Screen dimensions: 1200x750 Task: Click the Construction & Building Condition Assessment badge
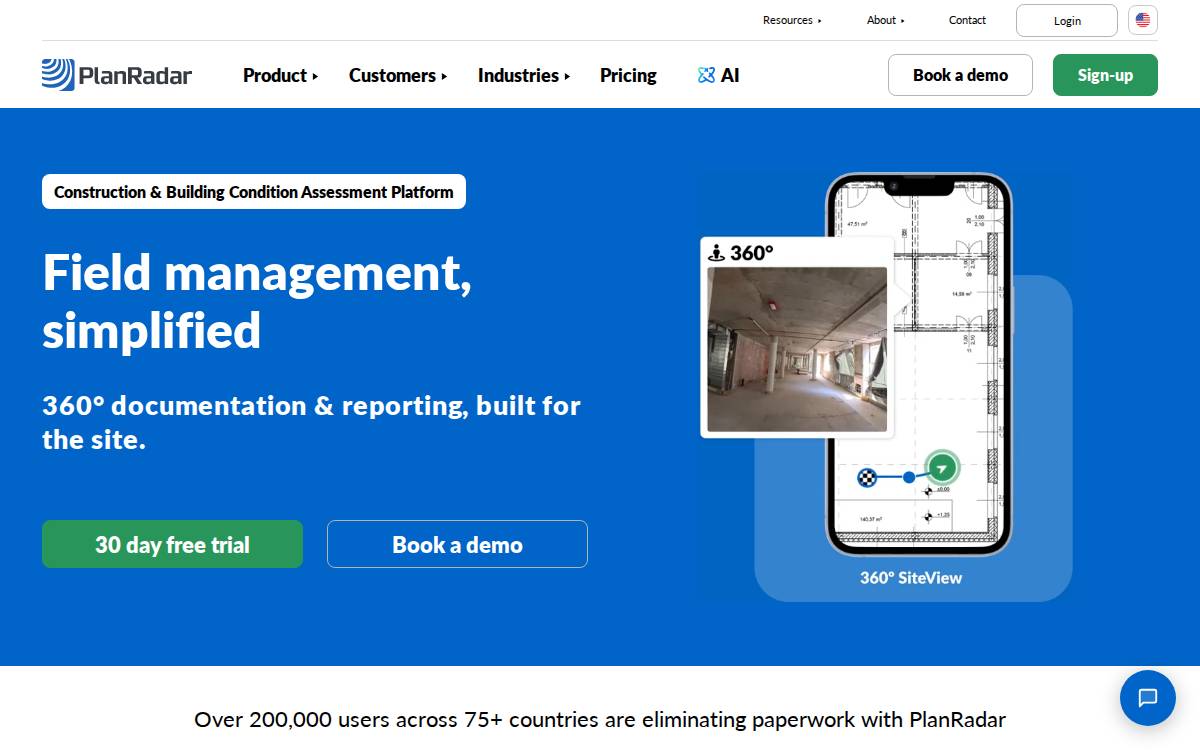click(x=254, y=192)
